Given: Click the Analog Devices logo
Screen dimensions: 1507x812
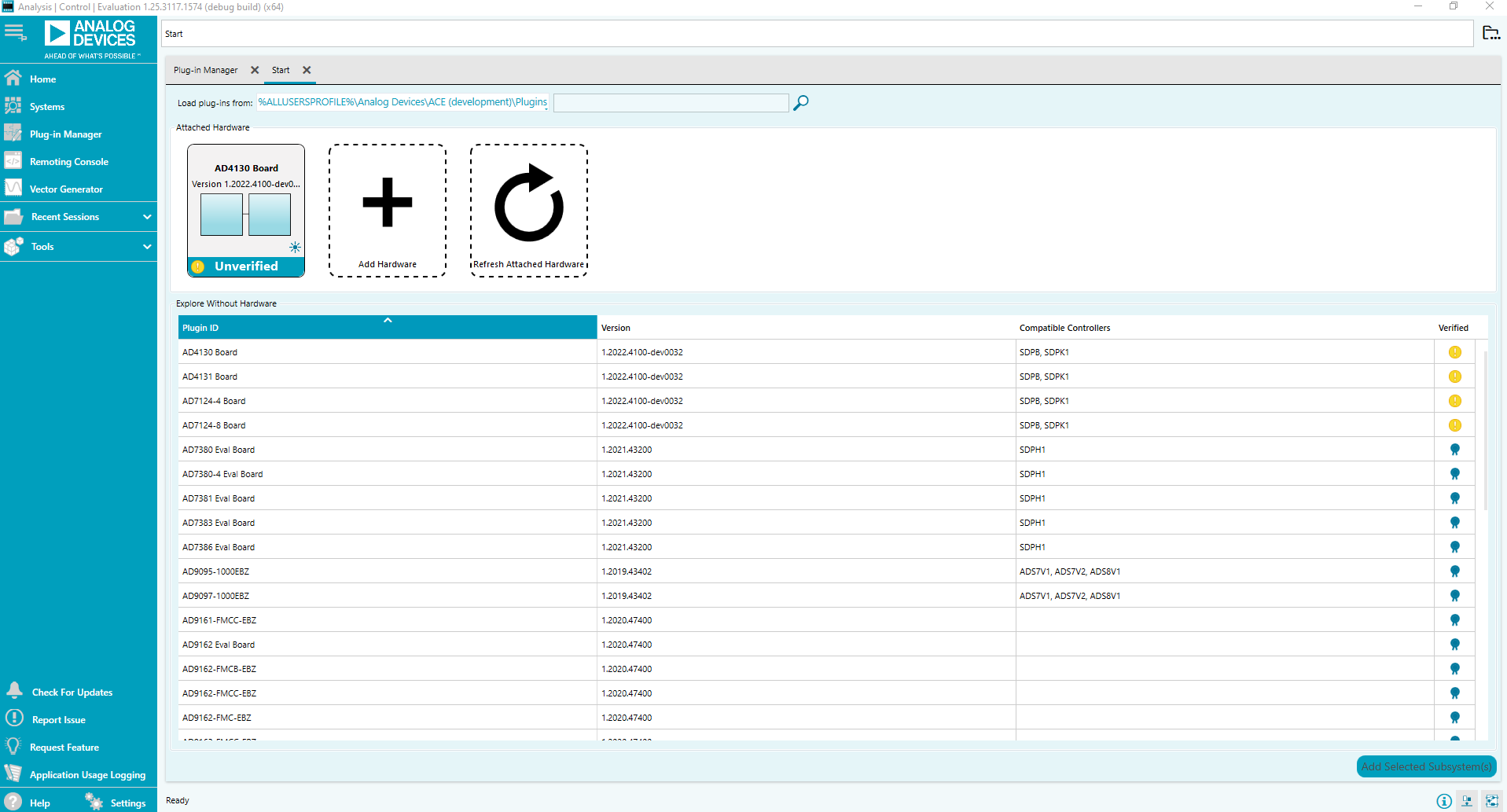Looking at the screenshot, I should click(x=90, y=39).
